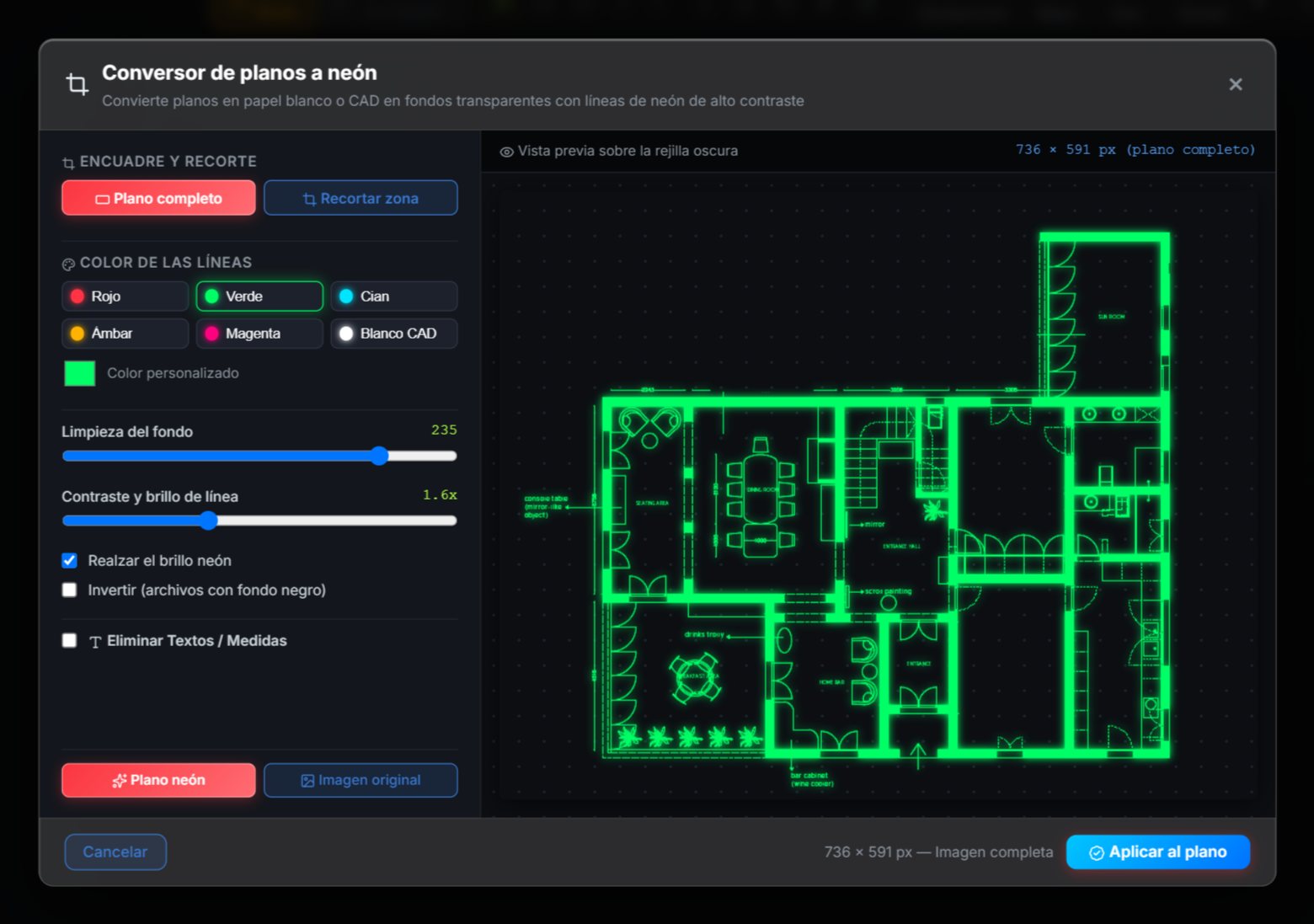Image resolution: width=1314 pixels, height=924 pixels.
Task: Choose the Recortar zona option
Action: coord(361,198)
